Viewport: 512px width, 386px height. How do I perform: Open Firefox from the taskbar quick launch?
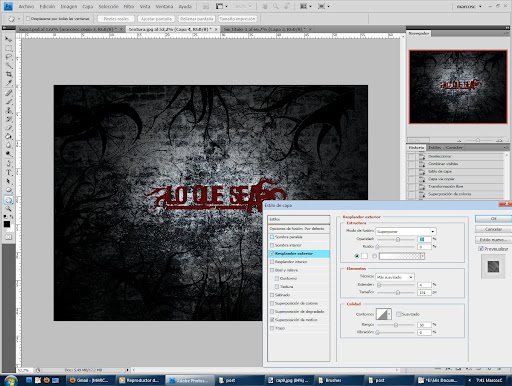click(x=46, y=380)
